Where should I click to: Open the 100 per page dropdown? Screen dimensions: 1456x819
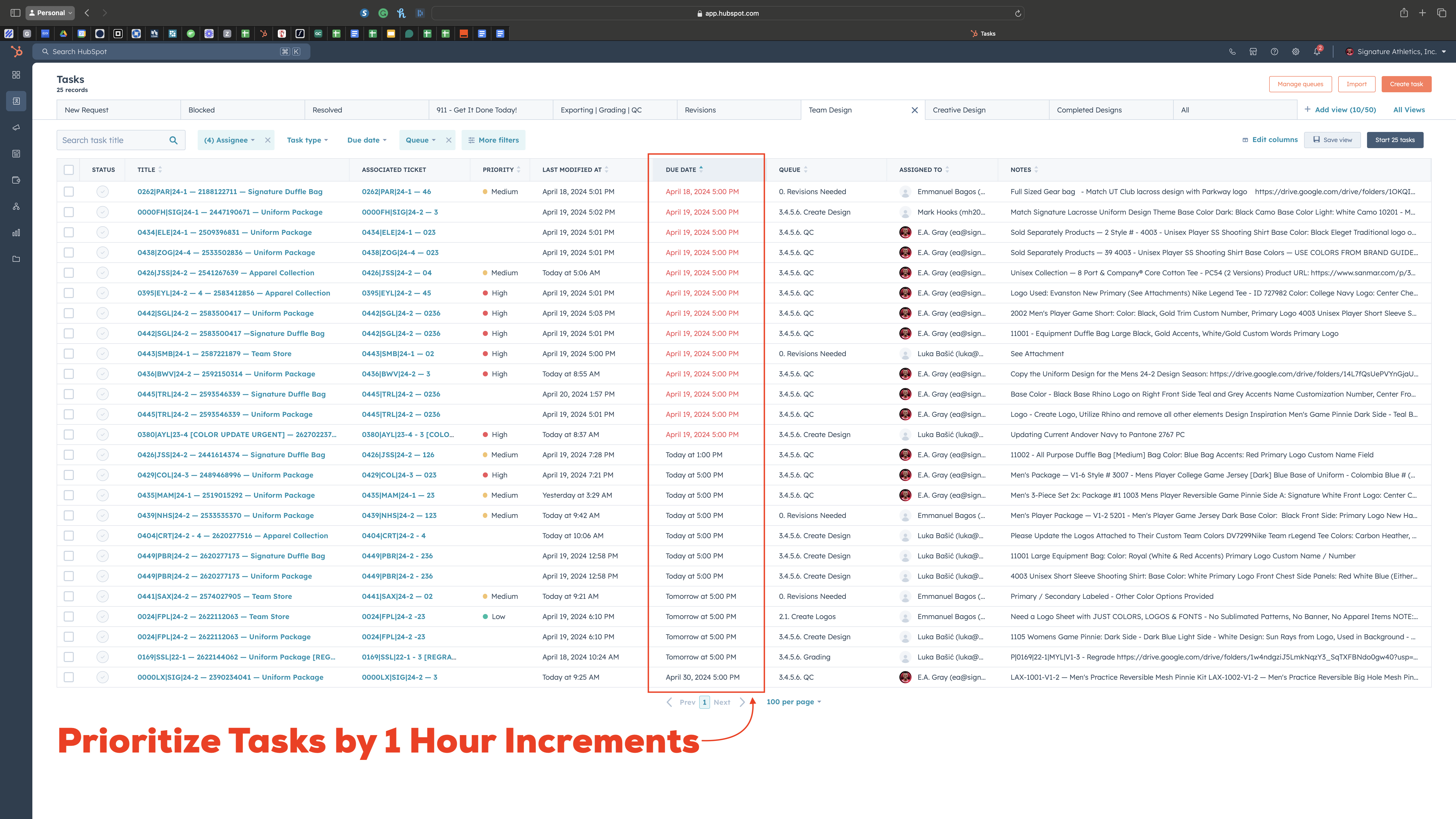click(x=793, y=701)
